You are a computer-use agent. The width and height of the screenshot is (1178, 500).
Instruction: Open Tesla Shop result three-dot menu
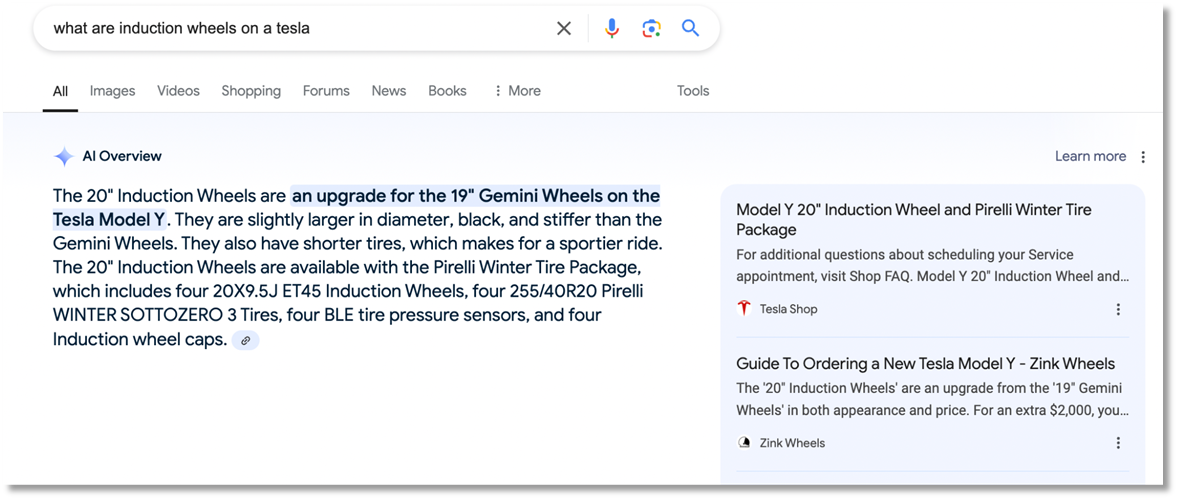[1118, 309]
